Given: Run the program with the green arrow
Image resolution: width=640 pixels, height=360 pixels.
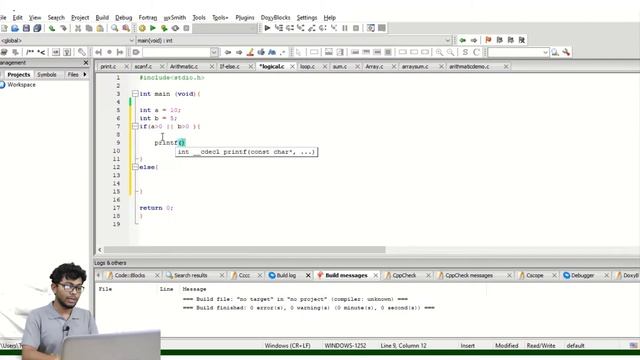Looking at the screenshot, I should tap(153, 28).
